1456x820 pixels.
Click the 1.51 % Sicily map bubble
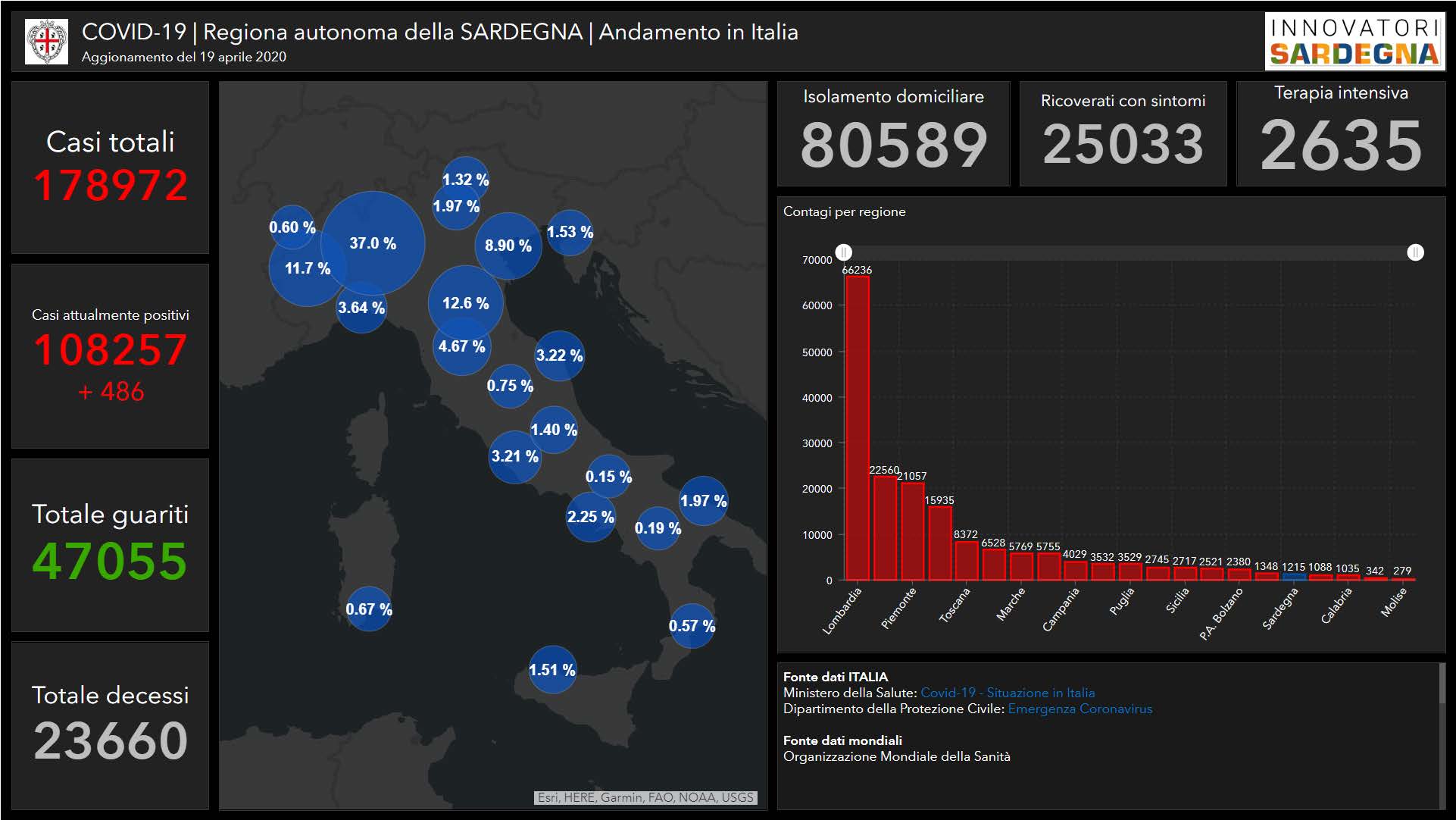(552, 670)
